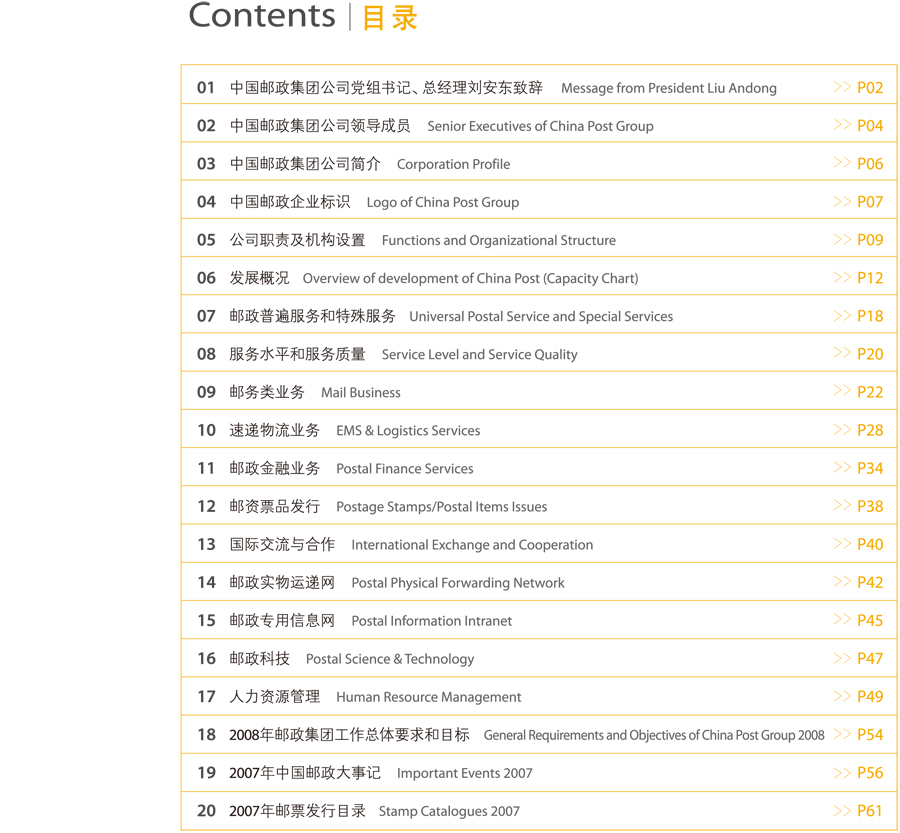
Task: Click page reference P12
Action: click(x=870, y=278)
